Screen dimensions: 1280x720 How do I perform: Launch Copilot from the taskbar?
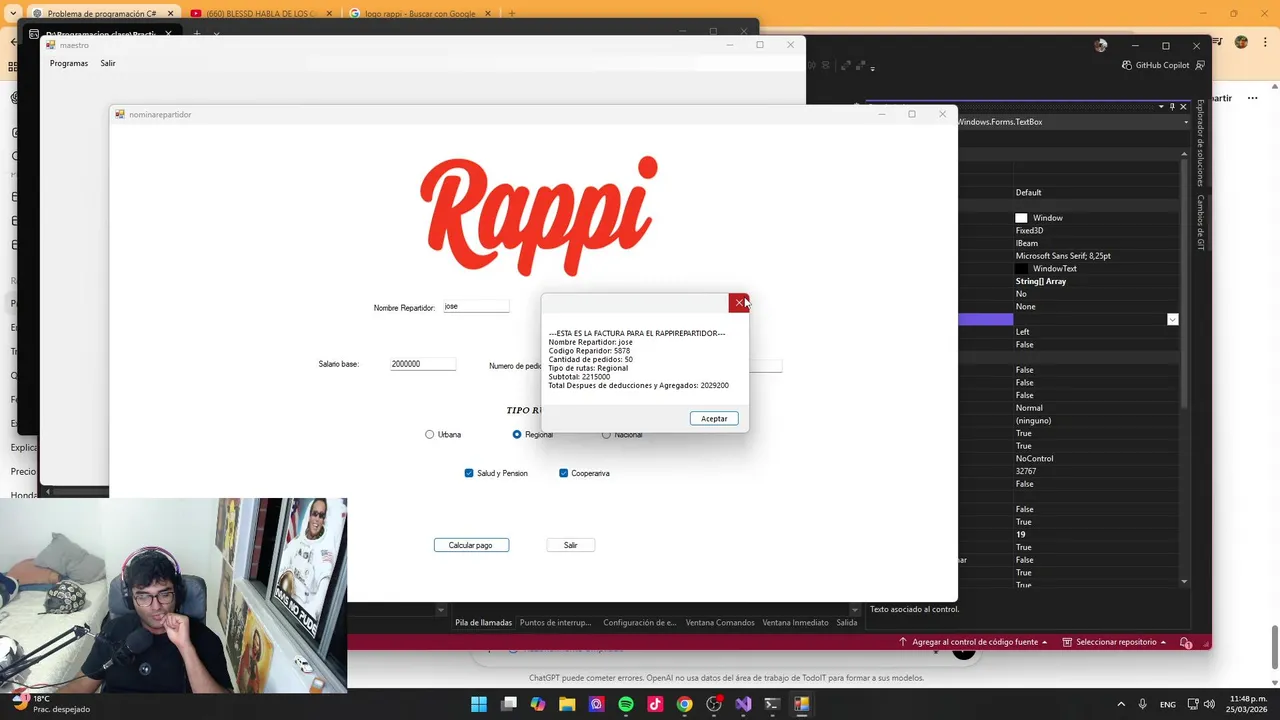[x=538, y=704]
